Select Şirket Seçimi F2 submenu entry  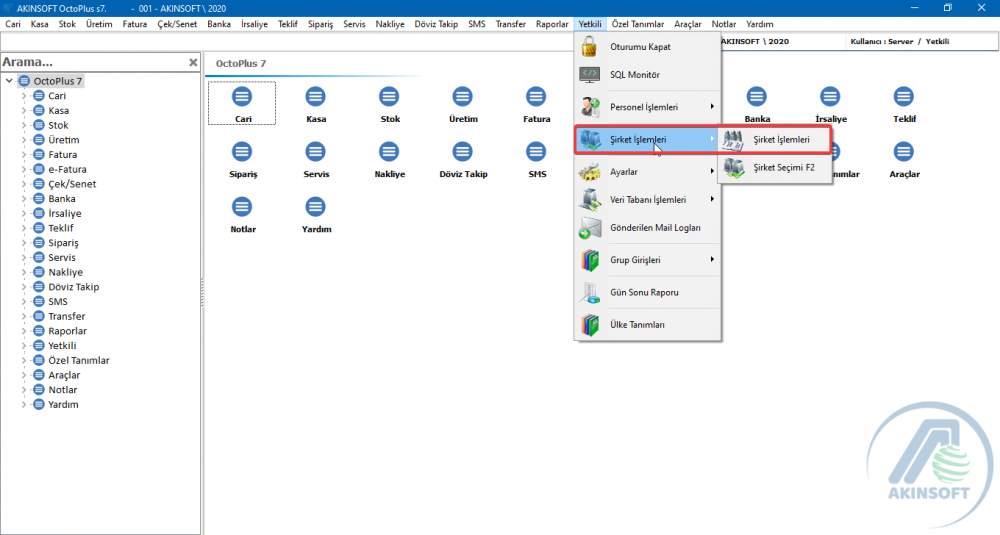775,168
